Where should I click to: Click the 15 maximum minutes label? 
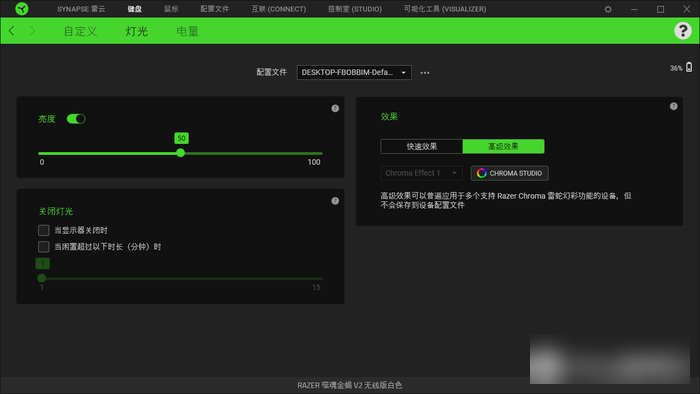tap(316, 287)
